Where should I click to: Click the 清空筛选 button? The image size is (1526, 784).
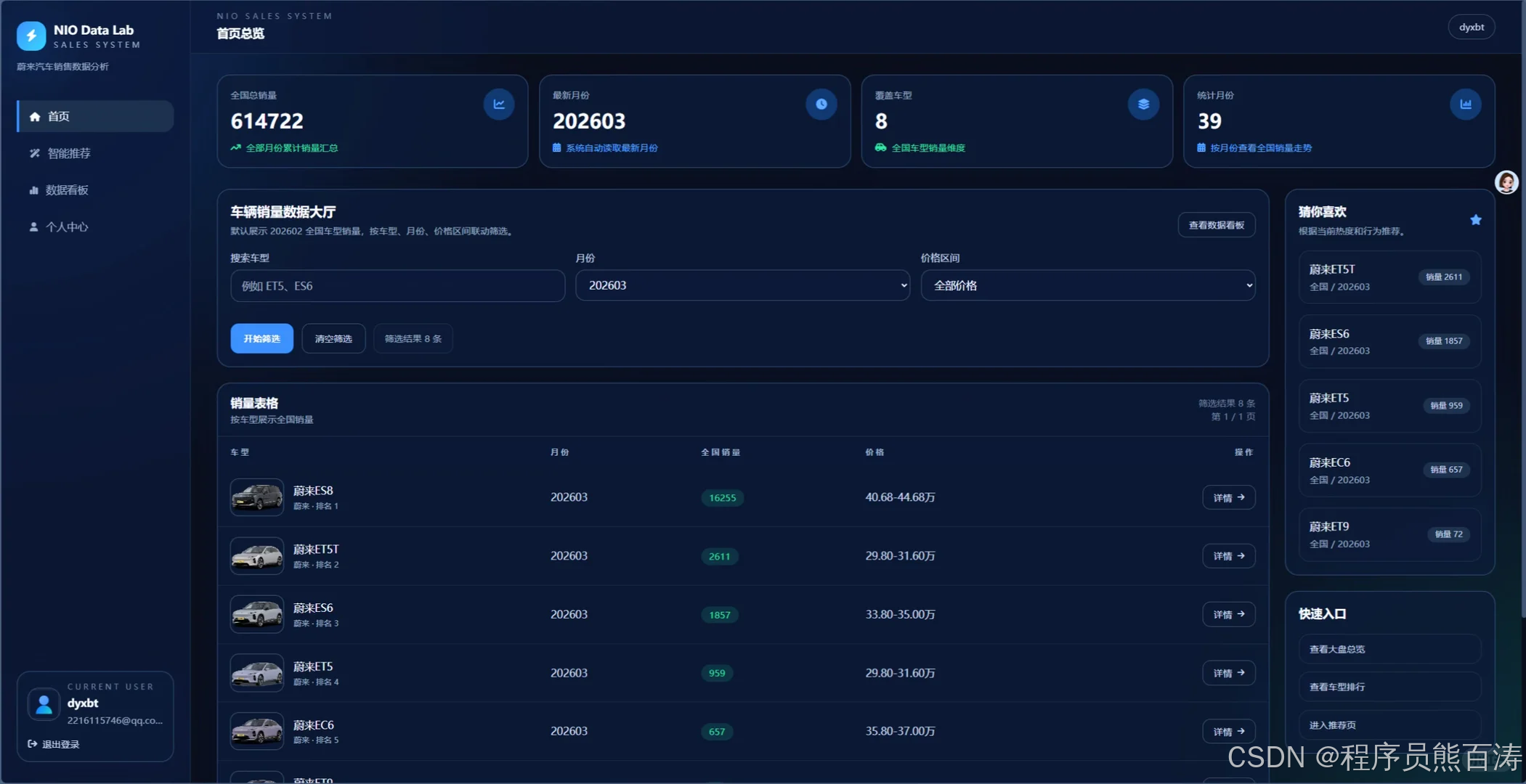tap(333, 338)
